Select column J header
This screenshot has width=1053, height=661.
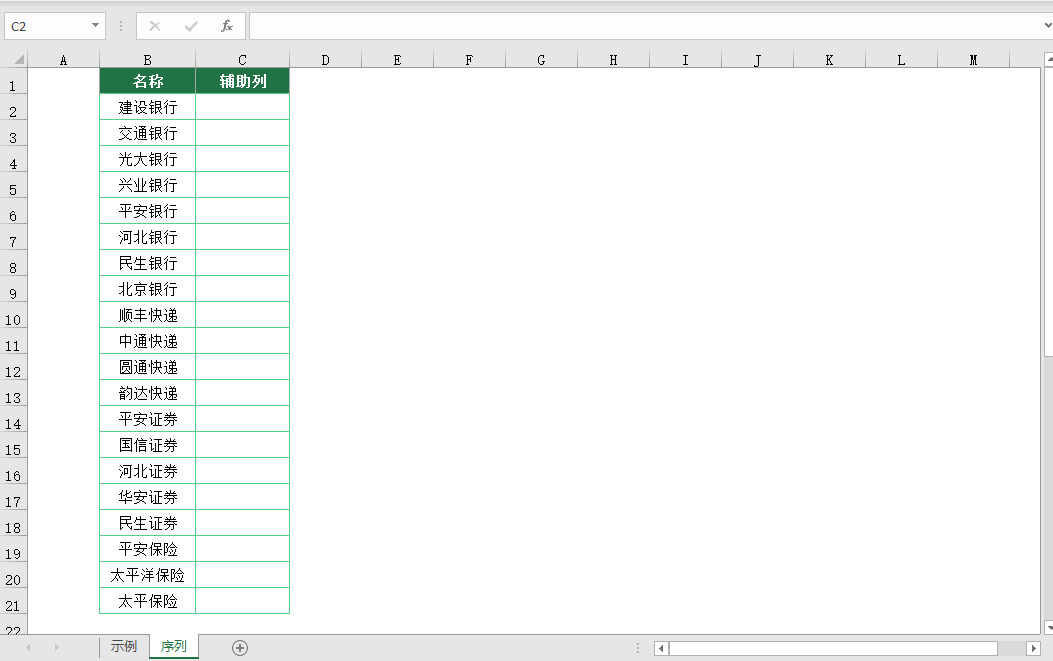758,60
